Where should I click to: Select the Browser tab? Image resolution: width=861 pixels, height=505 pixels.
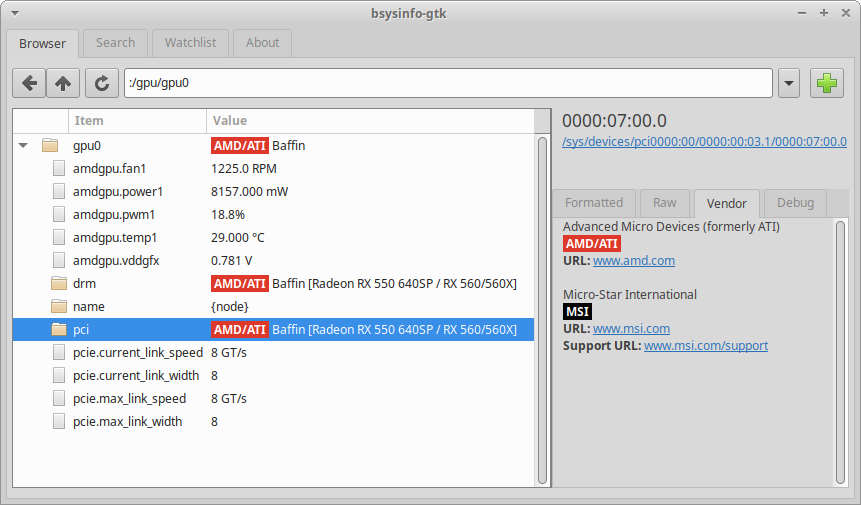[x=42, y=43]
